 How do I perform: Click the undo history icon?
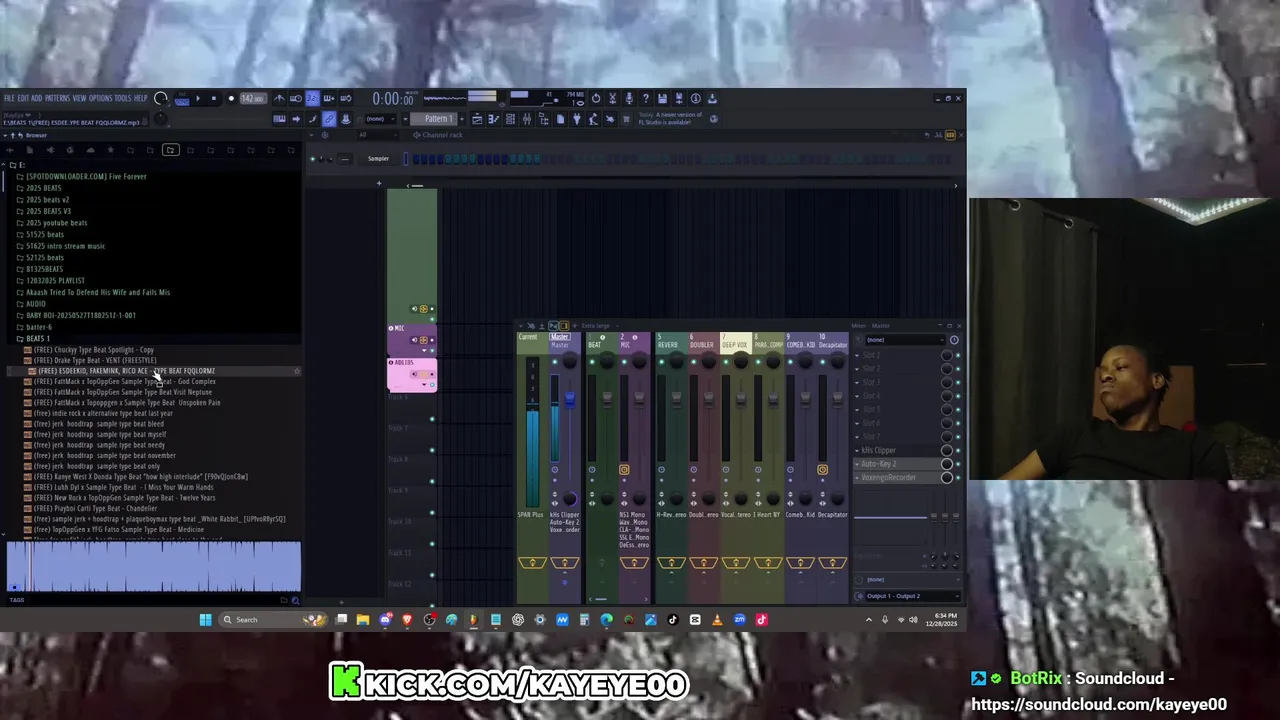click(x=596, y=98)
